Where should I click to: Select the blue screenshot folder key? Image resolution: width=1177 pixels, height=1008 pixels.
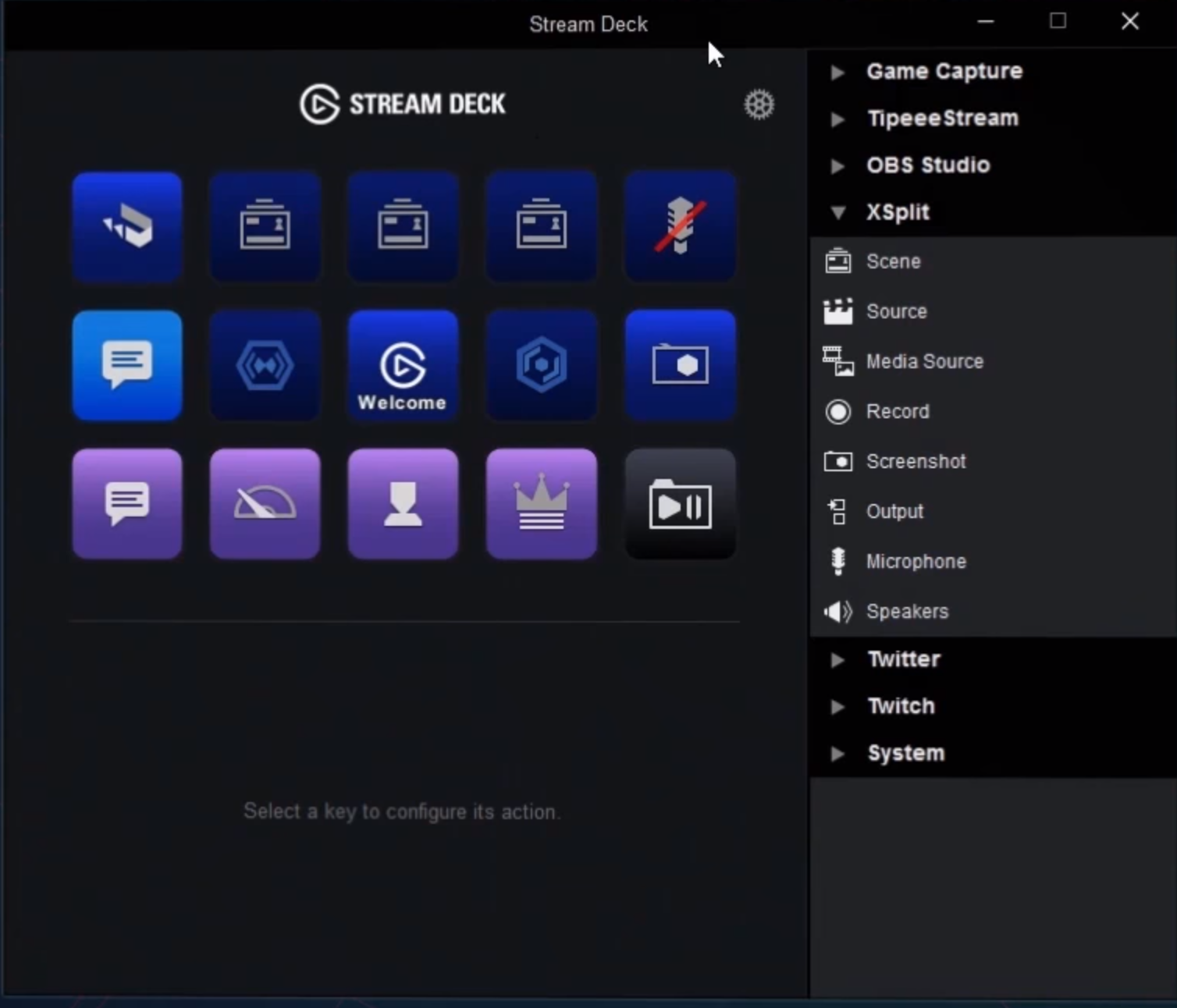(x=680, y=365)
